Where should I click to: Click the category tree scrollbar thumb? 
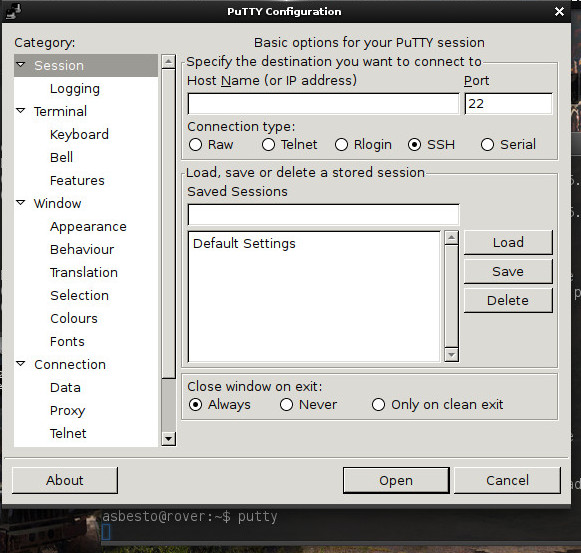pyautogui.click(x=169, y=223)
